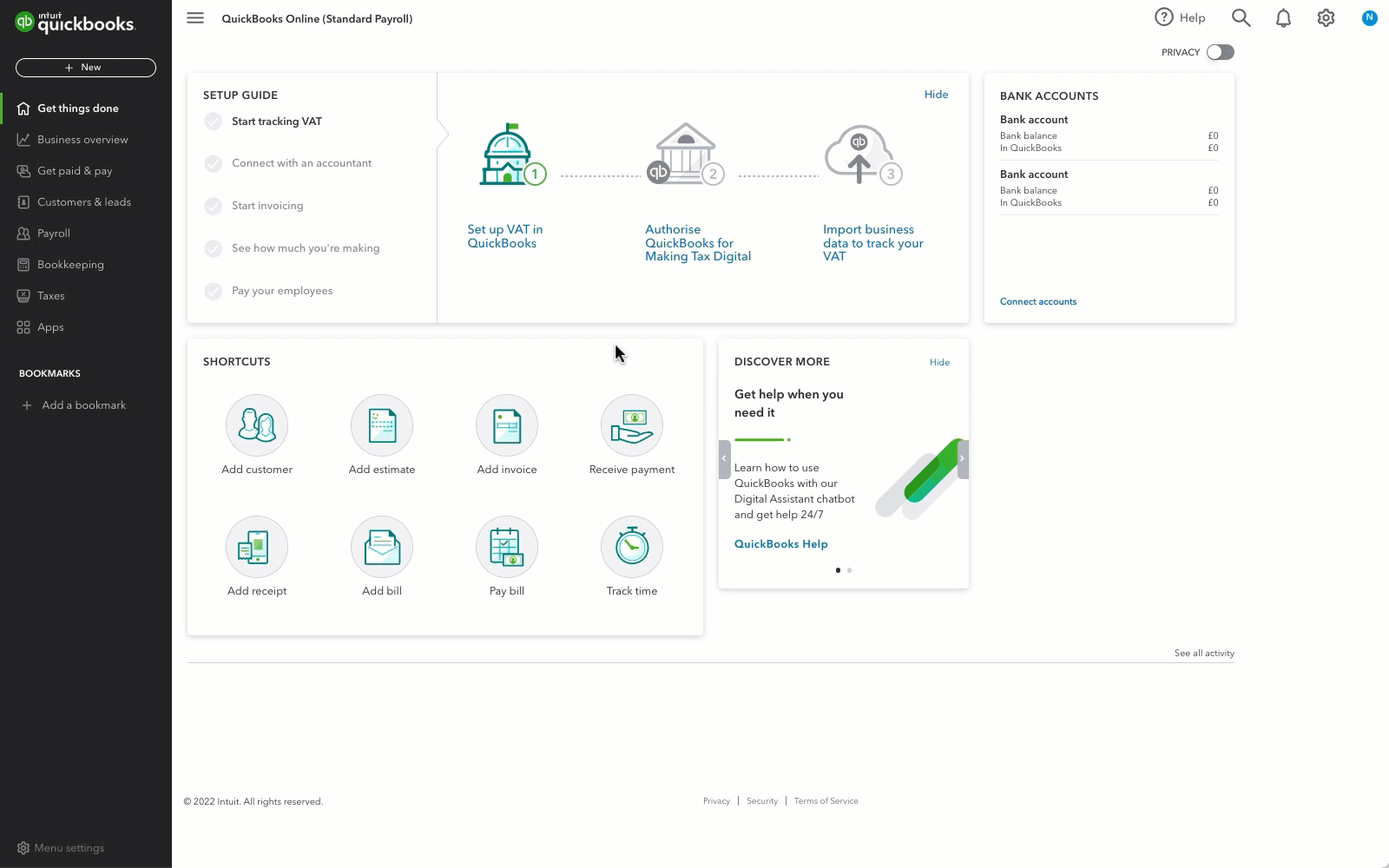
Task: Open the Receive payment shortcut icon
Action: (x=632, y=425)
